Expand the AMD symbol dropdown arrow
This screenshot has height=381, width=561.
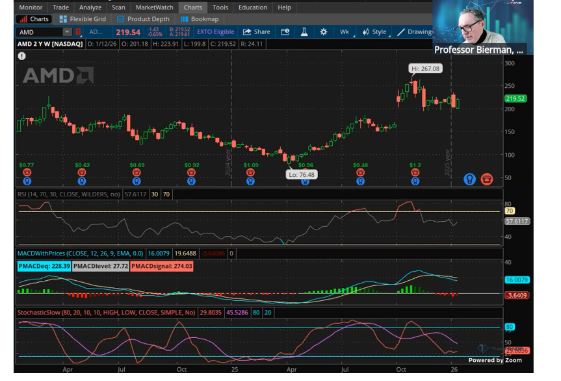[67, 32]
